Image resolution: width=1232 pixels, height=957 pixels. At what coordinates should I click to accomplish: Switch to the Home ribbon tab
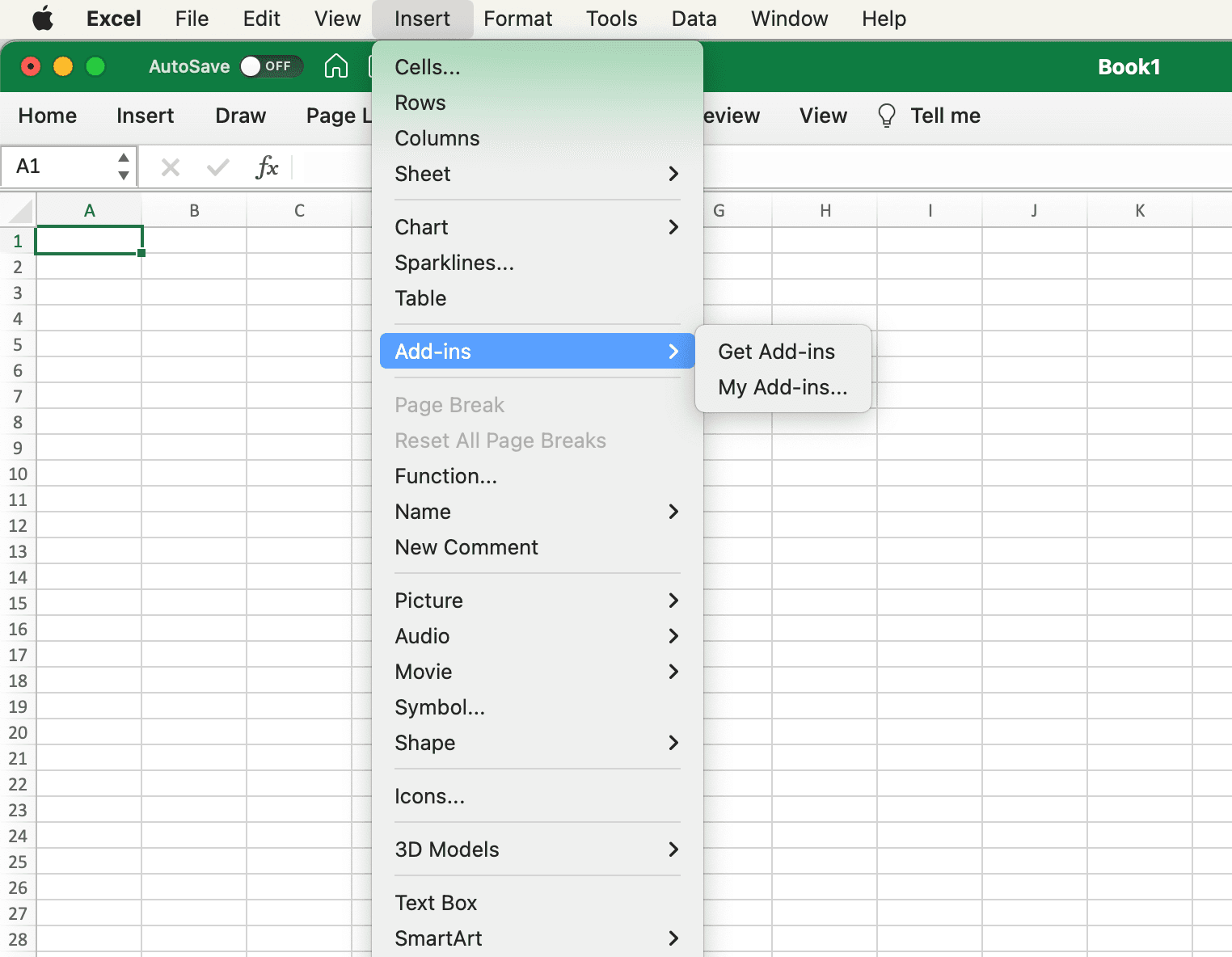tap(48, 116)
